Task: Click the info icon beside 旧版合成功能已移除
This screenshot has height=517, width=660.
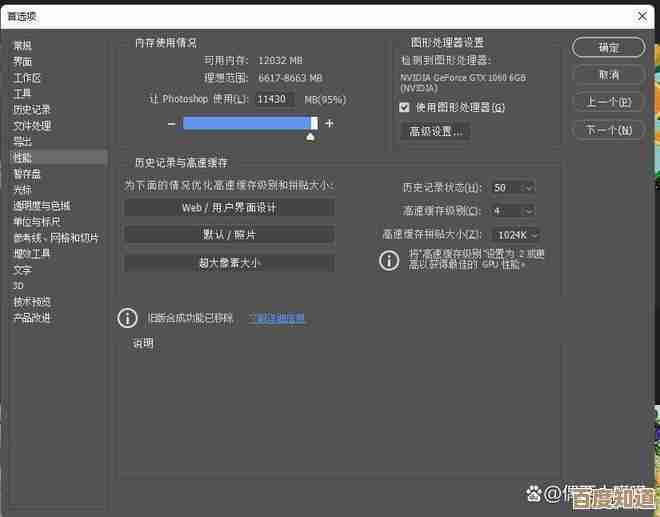Action: (x=128, y=318)
